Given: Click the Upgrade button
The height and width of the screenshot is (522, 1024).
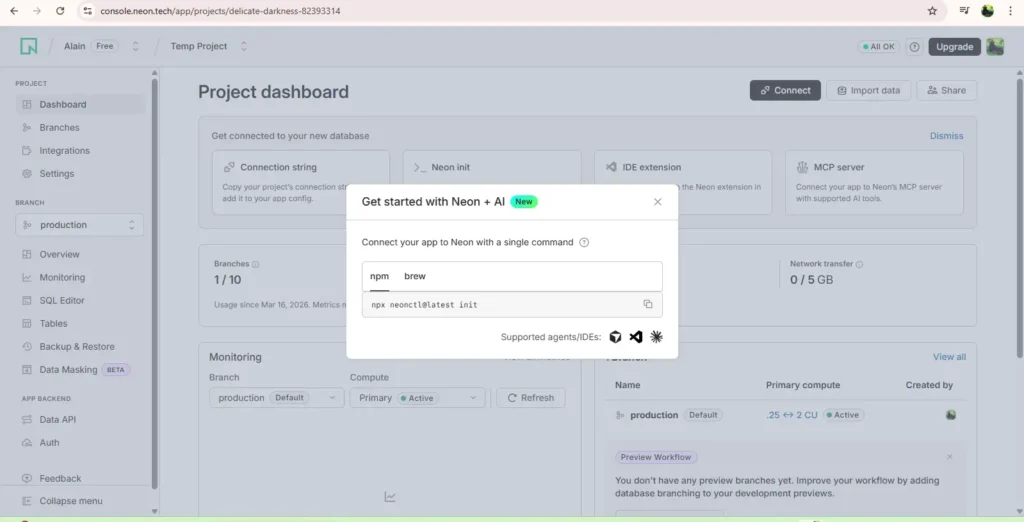Looking at the screenshot, I should click(x=954, y=47).
